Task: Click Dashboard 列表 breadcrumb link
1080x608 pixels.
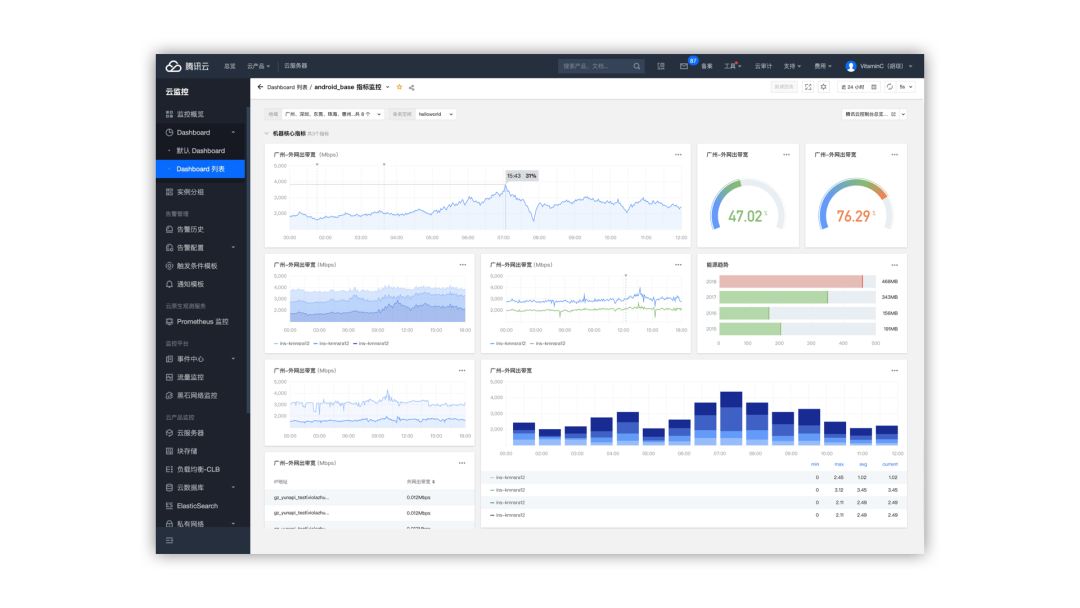Action: tap(287, 87)
